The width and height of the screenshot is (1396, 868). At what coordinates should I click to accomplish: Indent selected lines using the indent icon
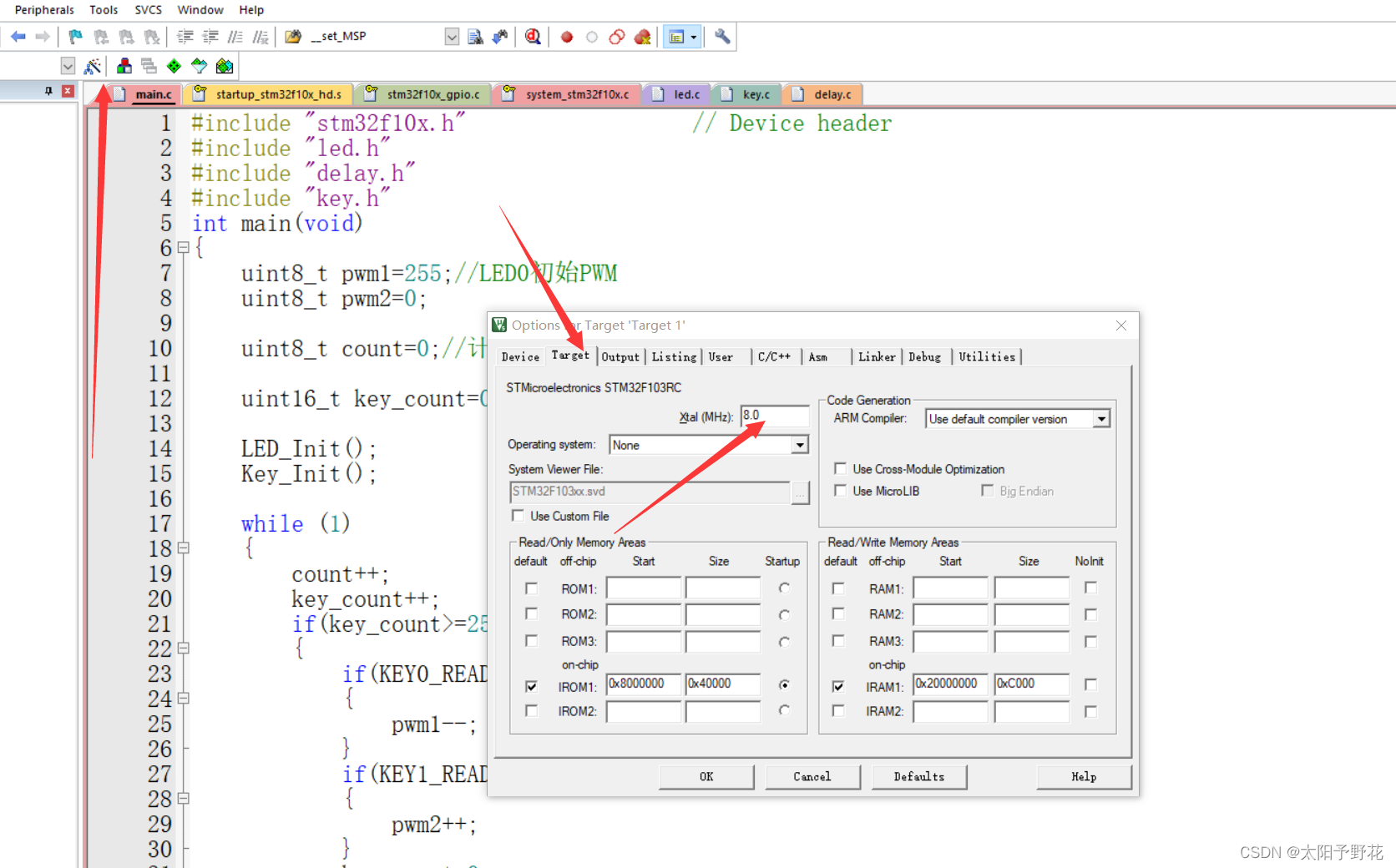(185, 37)
